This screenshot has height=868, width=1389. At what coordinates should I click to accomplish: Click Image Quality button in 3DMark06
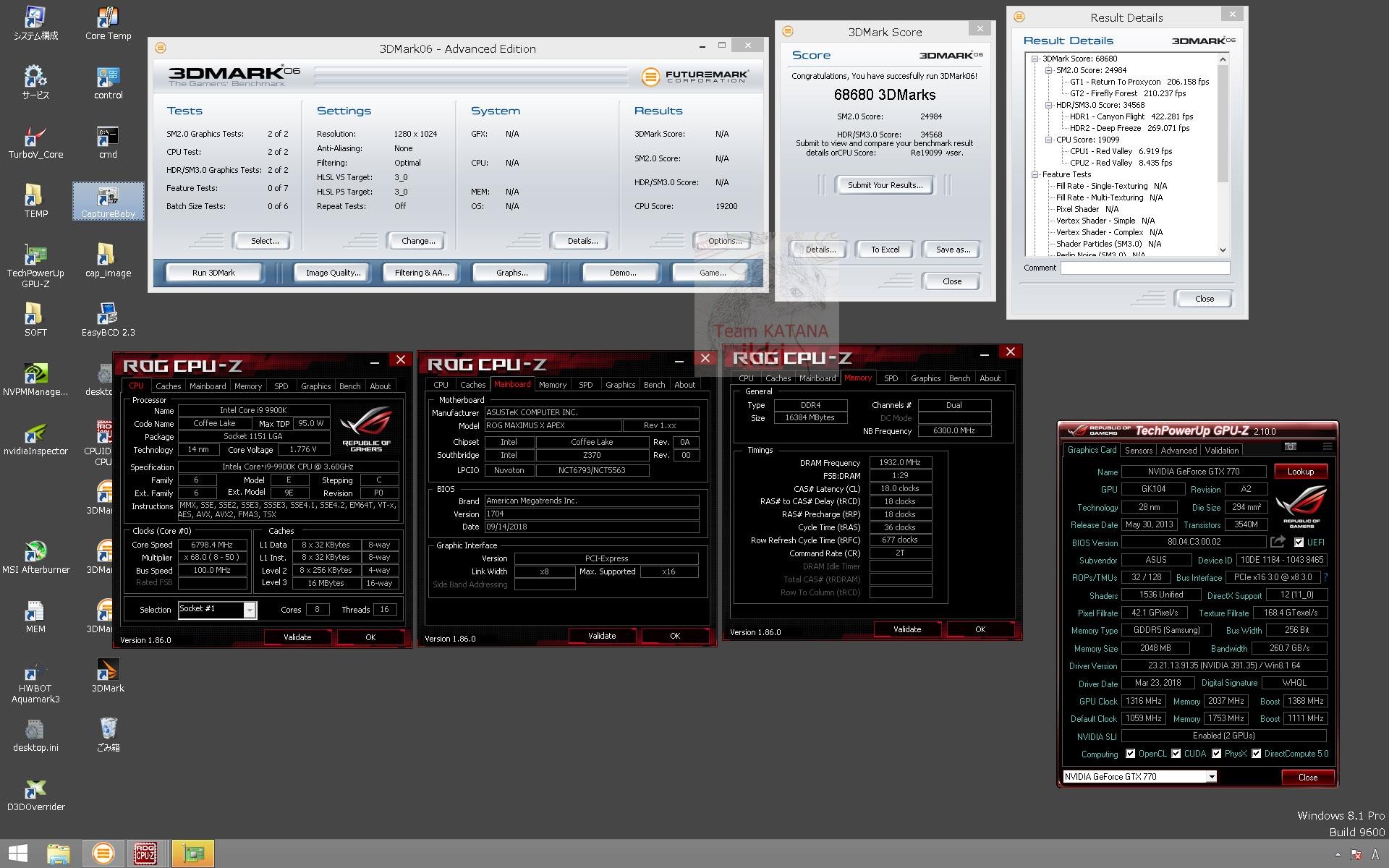coord(333,273)
